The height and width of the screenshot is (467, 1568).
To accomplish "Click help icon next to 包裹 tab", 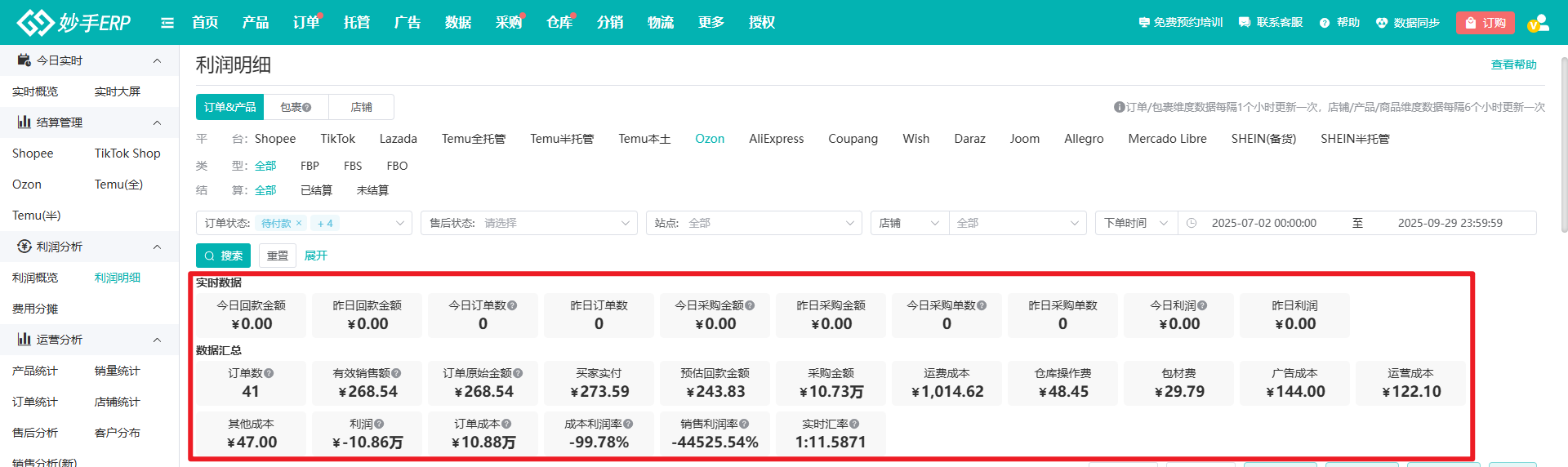I will coord(307,108).
